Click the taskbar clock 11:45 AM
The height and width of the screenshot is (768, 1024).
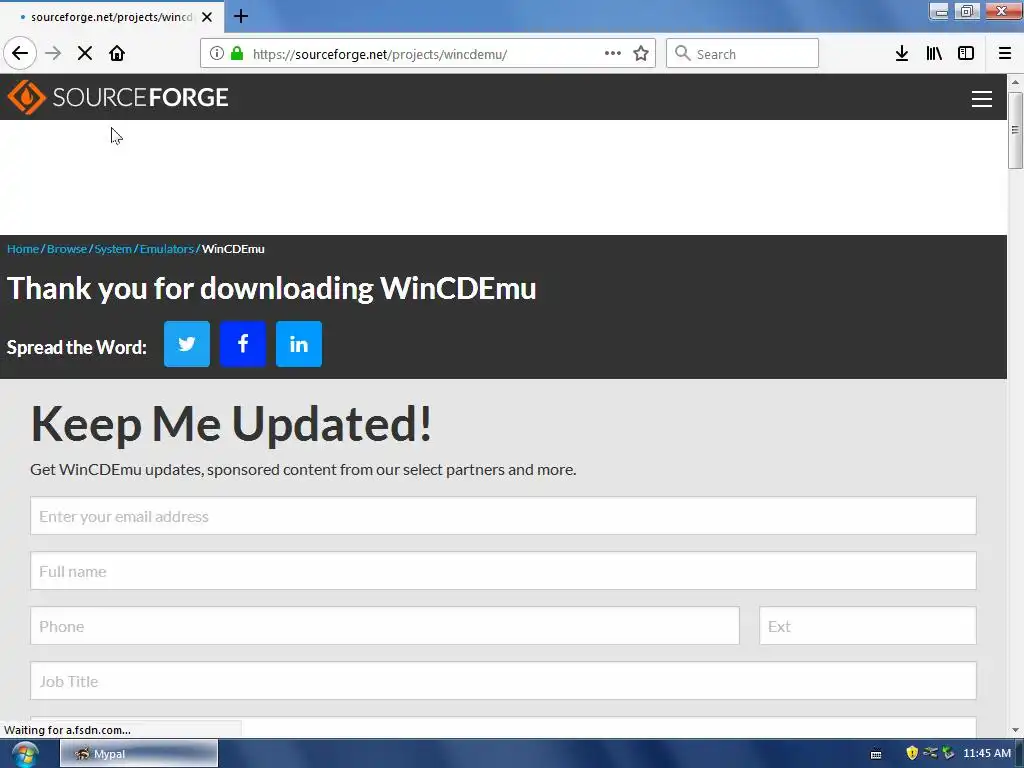pos(987,753)
